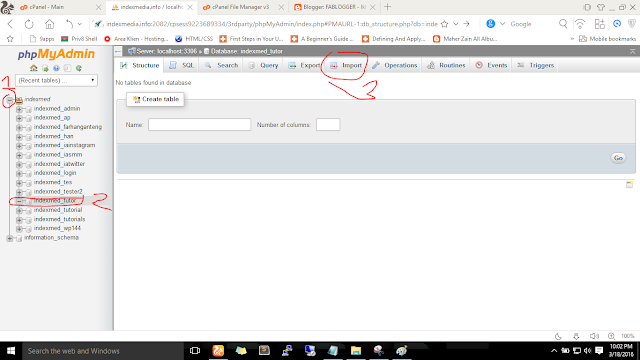640x360 pixels.
Task: Click Server localhost:3306 breadcrumb link
Action: (x=167, y=51)
